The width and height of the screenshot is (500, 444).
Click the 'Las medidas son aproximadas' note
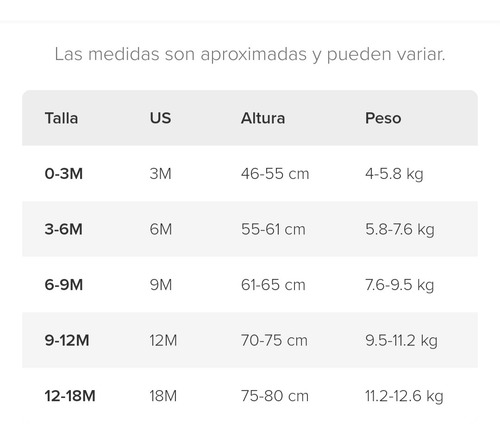pyautogui.click(x=250, y=54)
